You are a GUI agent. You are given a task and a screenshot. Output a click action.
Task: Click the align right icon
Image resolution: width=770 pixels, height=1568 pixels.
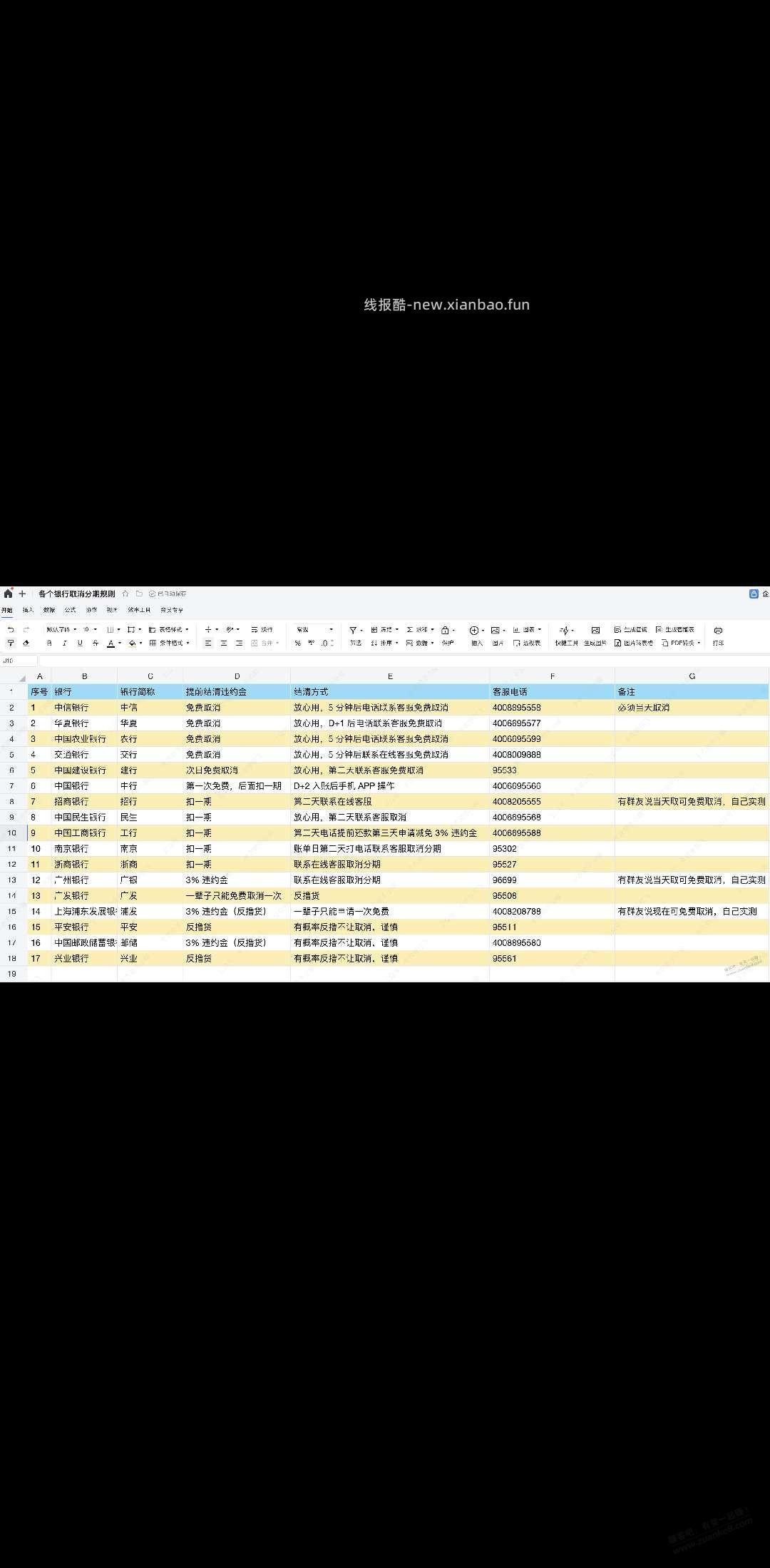click(x=239, y=643)
